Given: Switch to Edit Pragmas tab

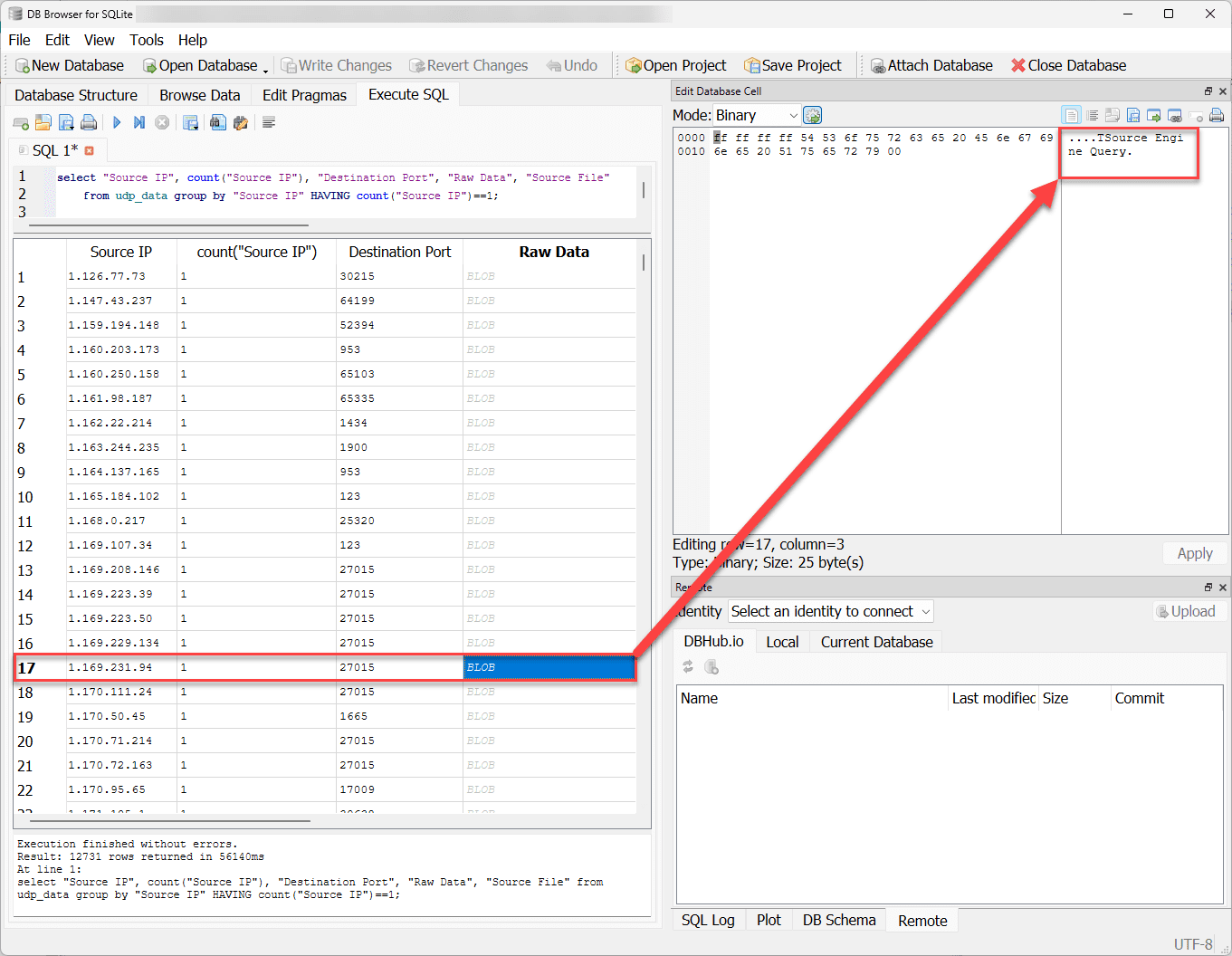Looking at the screenshot, I should pos(304,95).
